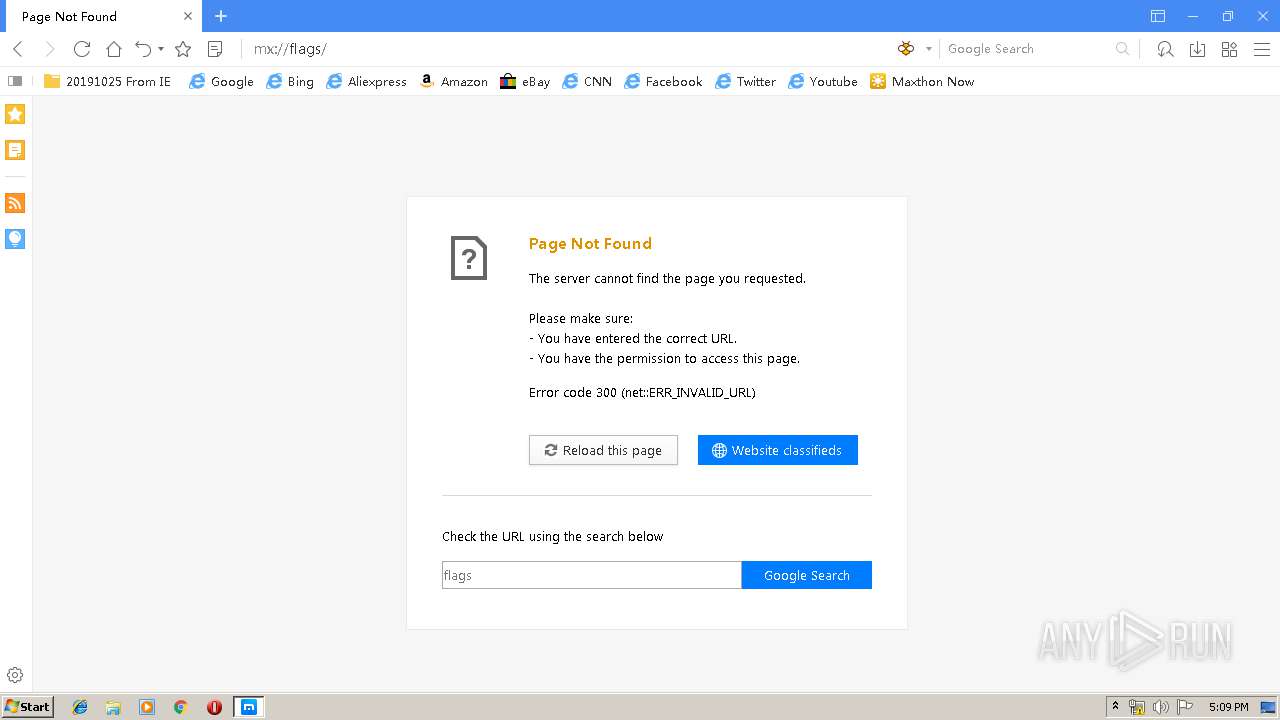
Task: Open the extensions grid icon
Action: [1229, 49]
